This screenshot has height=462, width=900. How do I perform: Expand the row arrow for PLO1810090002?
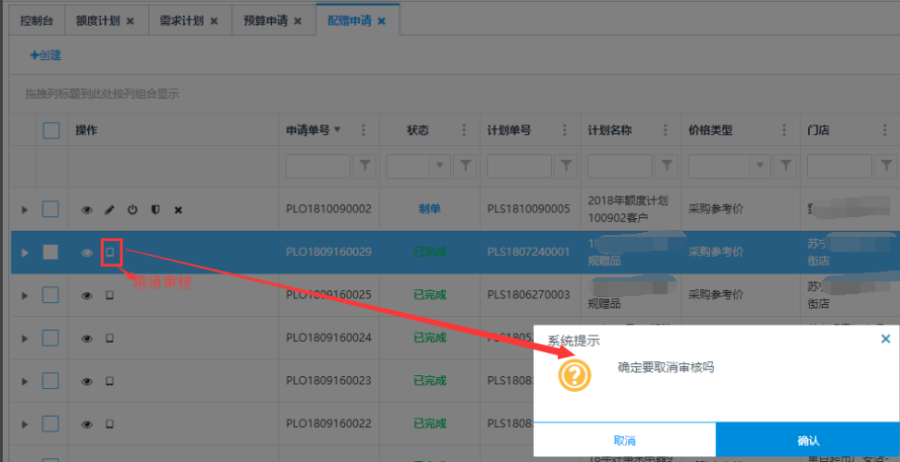[25, 210]
